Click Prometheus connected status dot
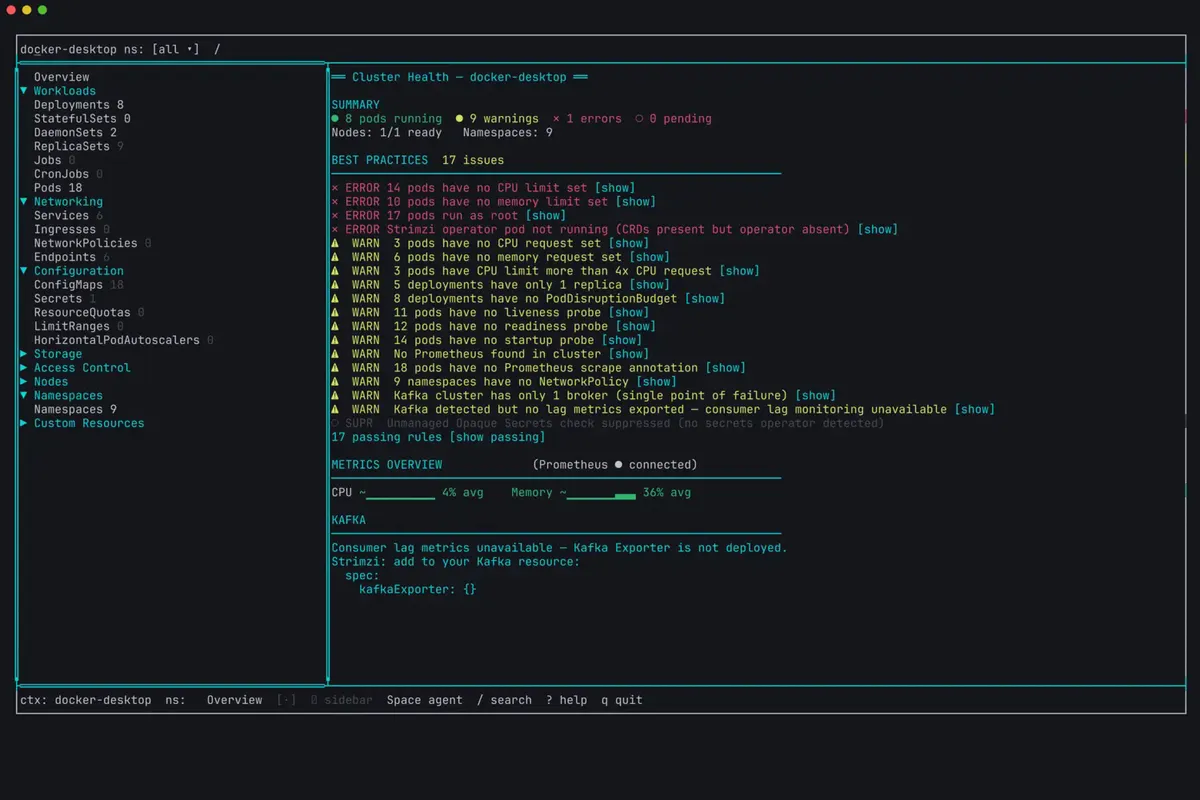 (619, 465)
